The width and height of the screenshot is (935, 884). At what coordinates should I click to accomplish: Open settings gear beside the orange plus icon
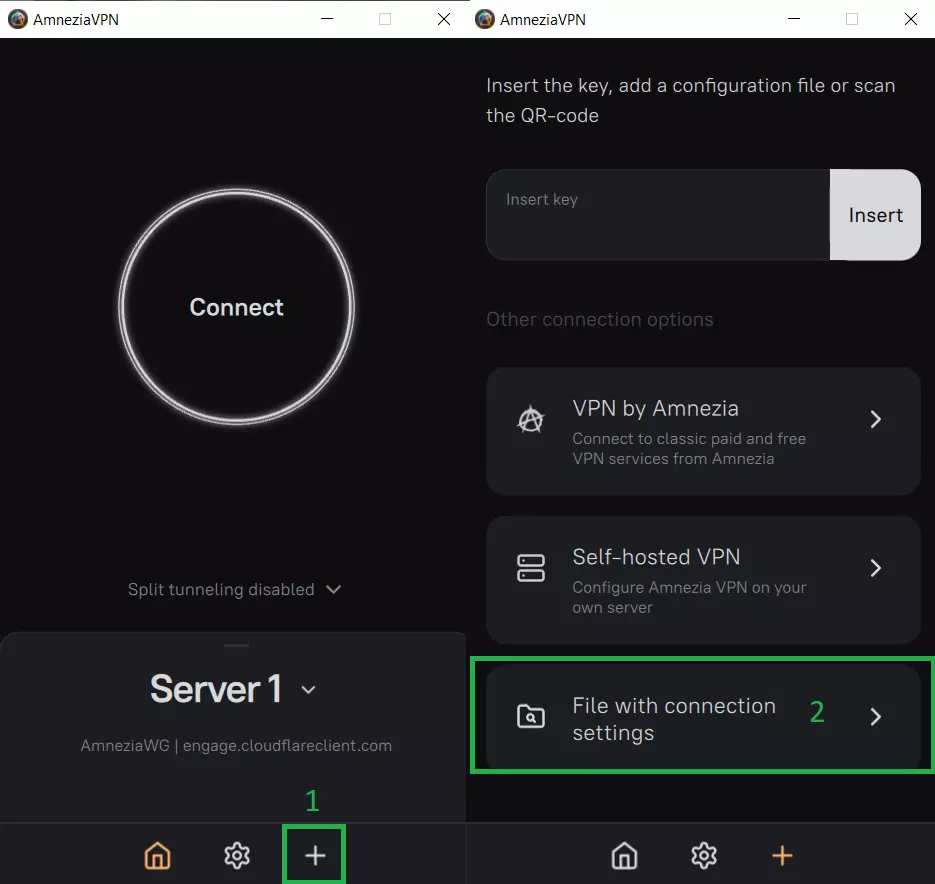[704, 855]
